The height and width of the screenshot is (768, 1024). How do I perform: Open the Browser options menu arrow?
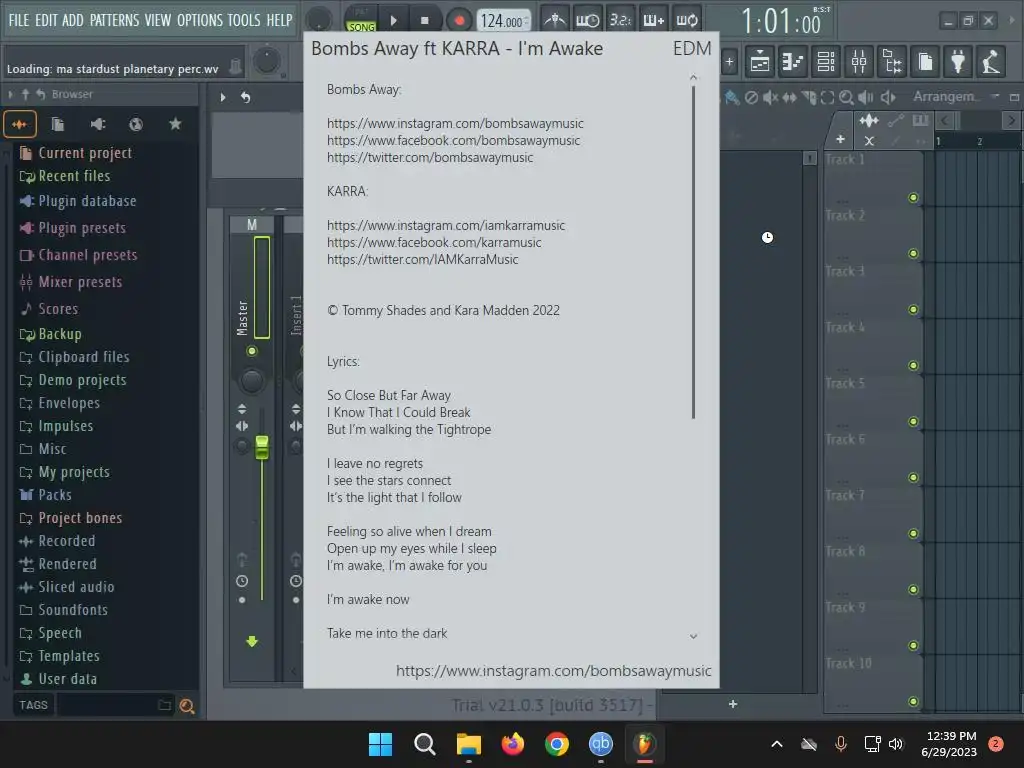10,95
